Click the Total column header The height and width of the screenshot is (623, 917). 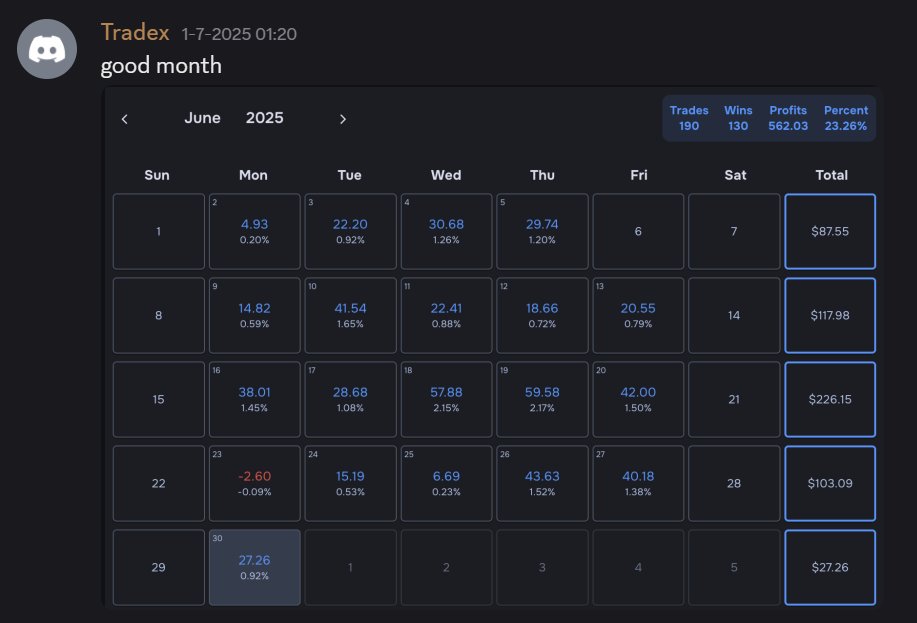831,175
